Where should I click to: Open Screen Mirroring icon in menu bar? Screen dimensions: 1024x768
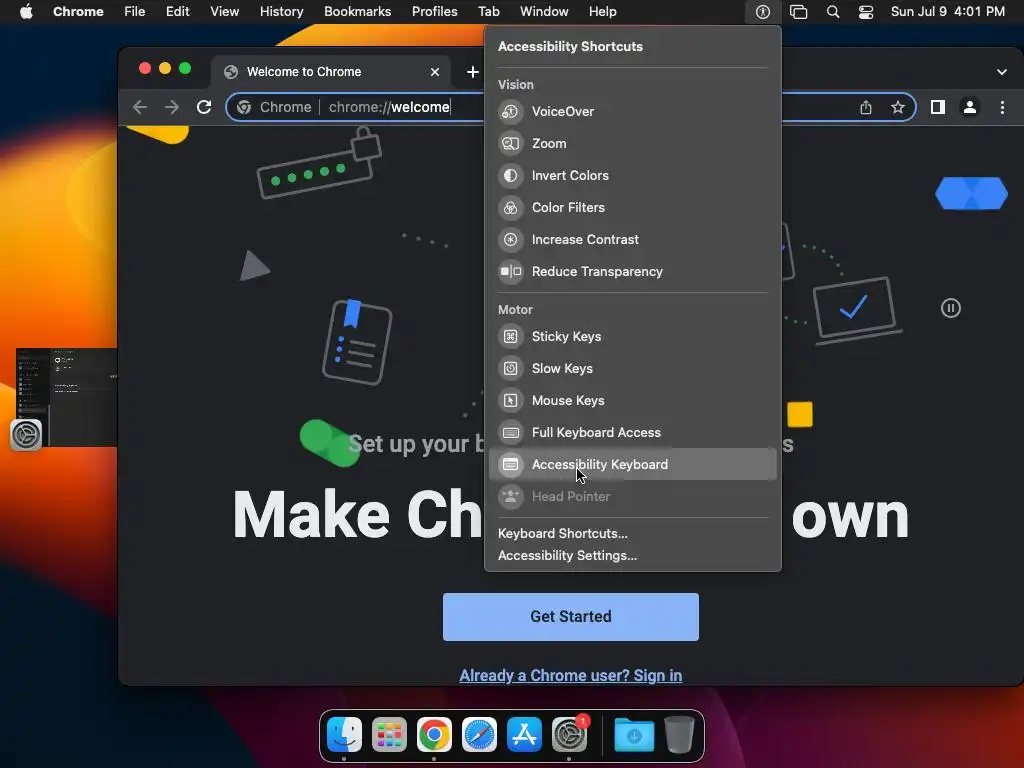tap(798, 12)
